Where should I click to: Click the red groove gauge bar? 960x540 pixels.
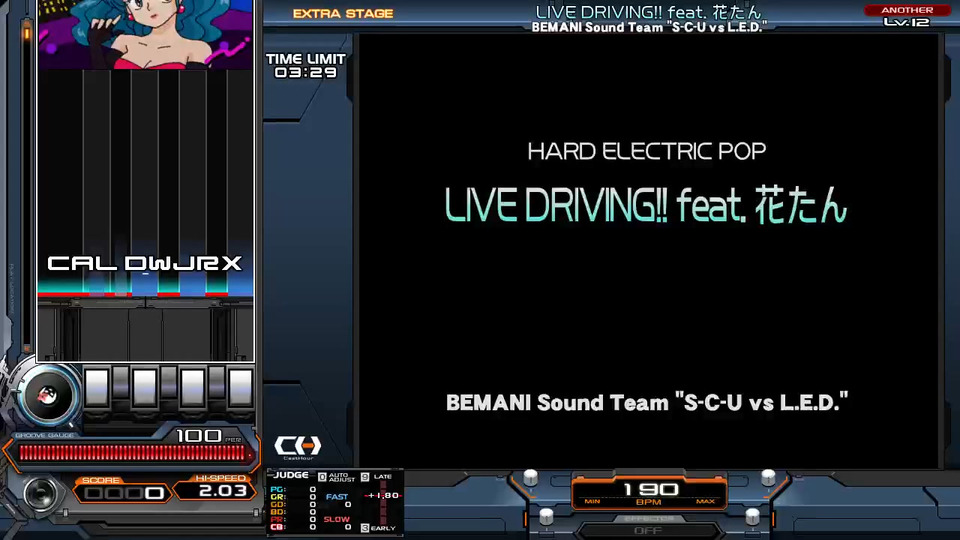pyautogui.click(x=132, y=453)
